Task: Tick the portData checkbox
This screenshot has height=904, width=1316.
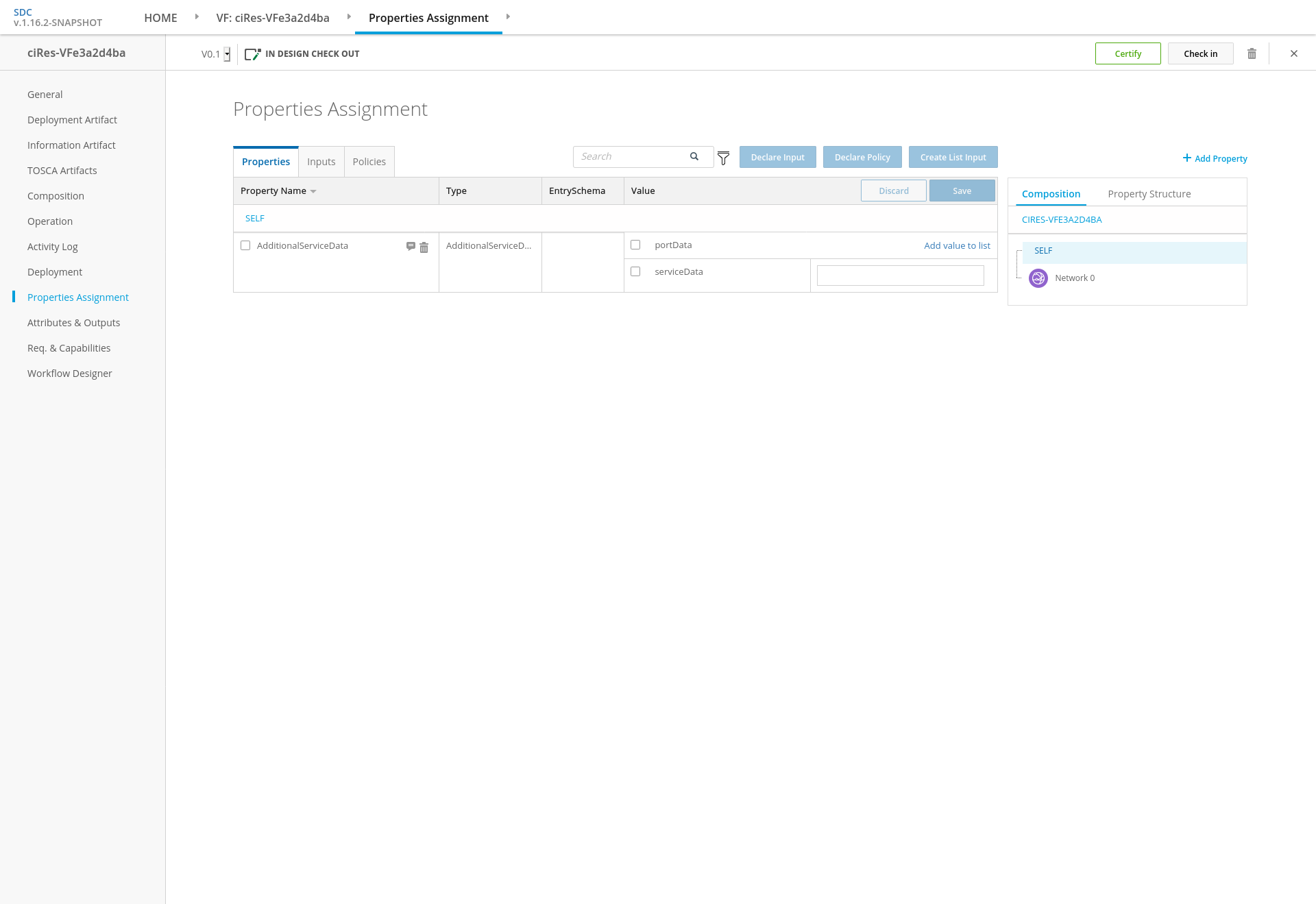Action: (635, 245)
